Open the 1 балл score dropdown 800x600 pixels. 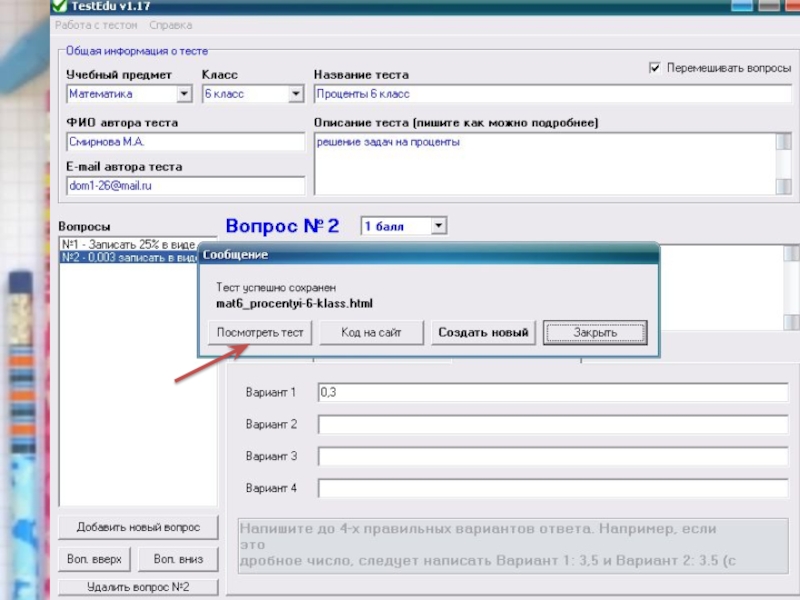tap(438, 226)
